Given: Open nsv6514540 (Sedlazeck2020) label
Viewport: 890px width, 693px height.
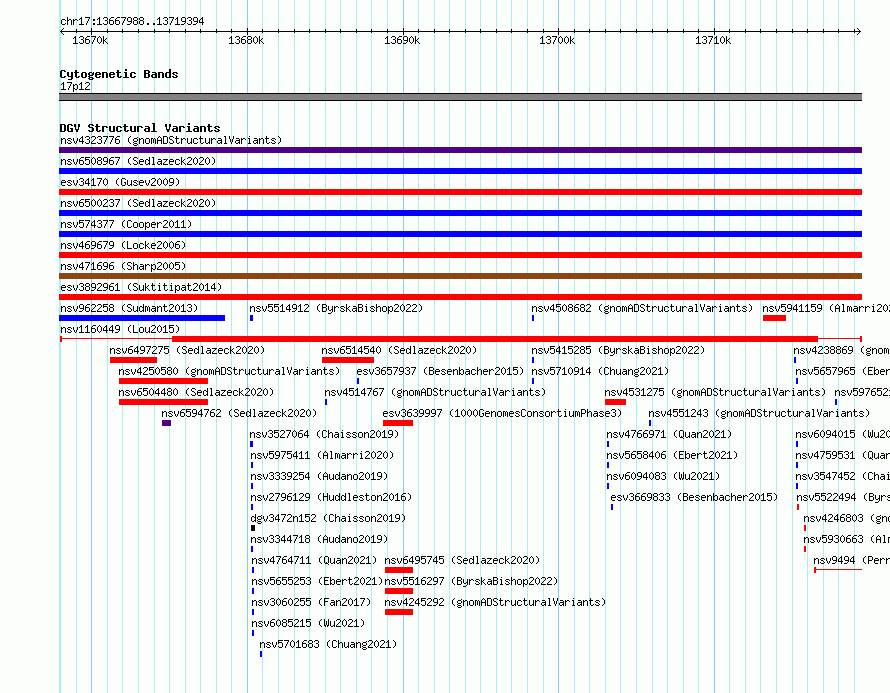Looking at the screenshot, I should point(399,350).
